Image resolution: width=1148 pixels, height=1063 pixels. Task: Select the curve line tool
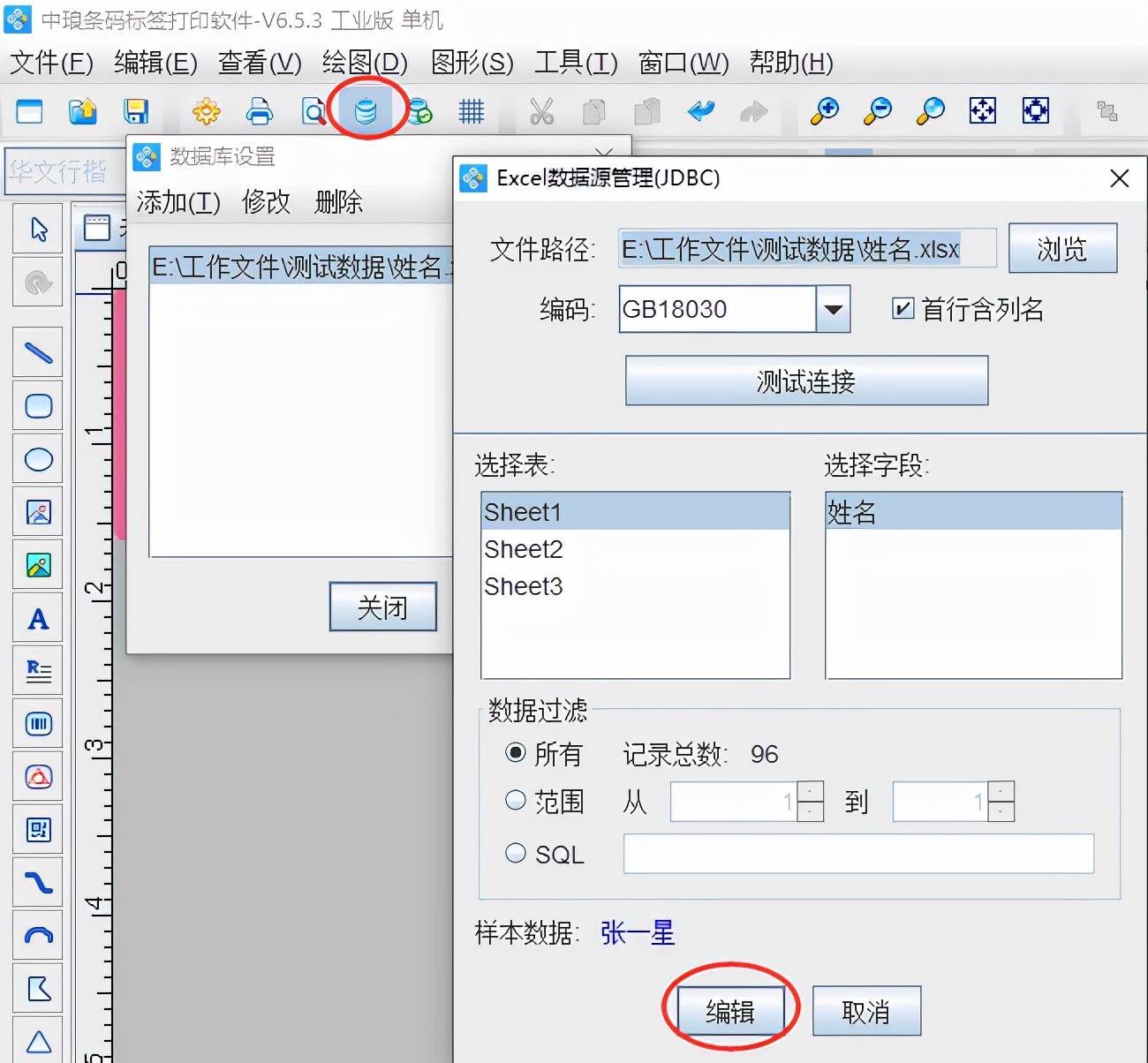38,883
